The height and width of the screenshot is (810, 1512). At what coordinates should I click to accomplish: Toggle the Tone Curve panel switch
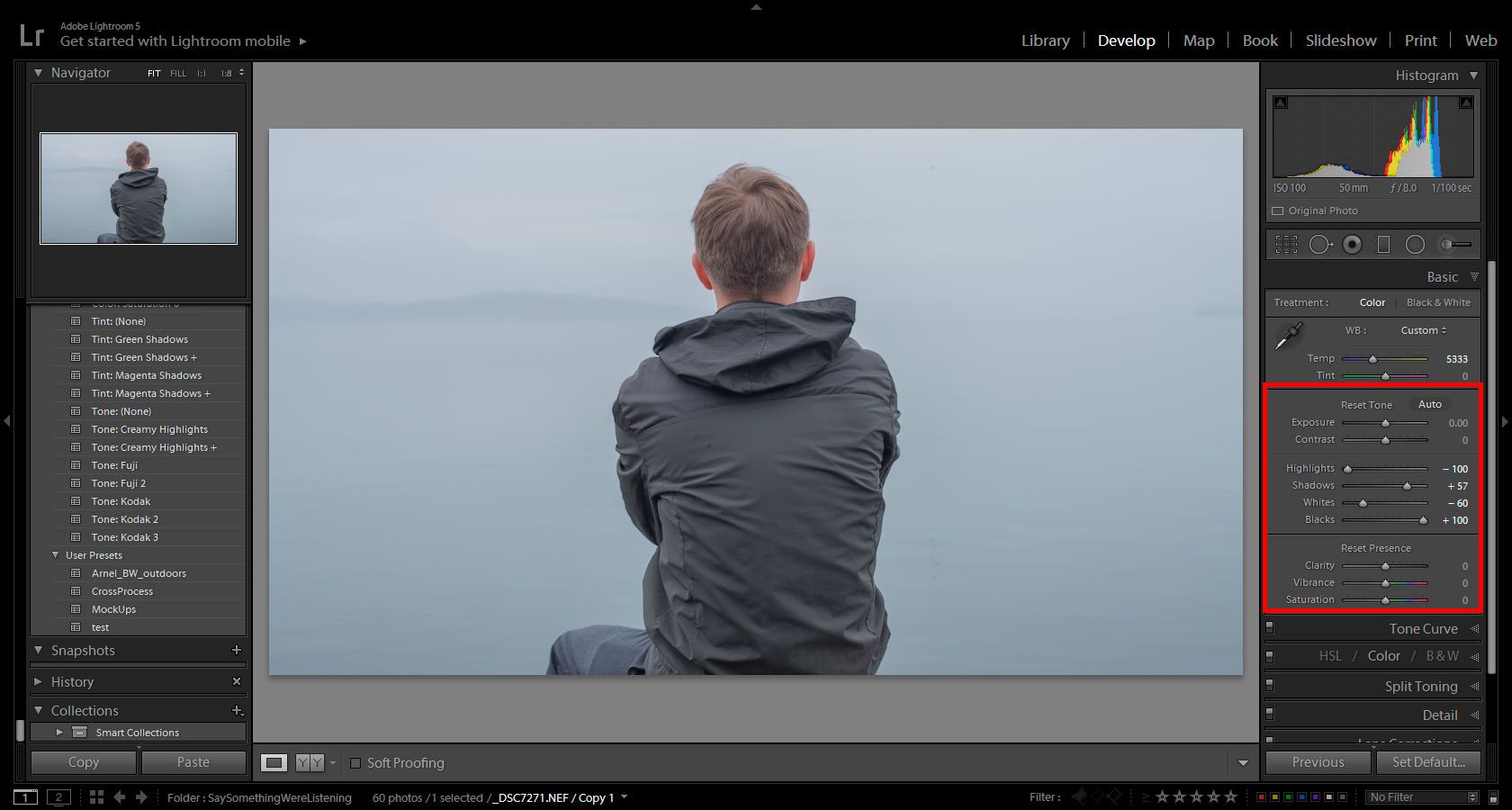pos(1270,627)
